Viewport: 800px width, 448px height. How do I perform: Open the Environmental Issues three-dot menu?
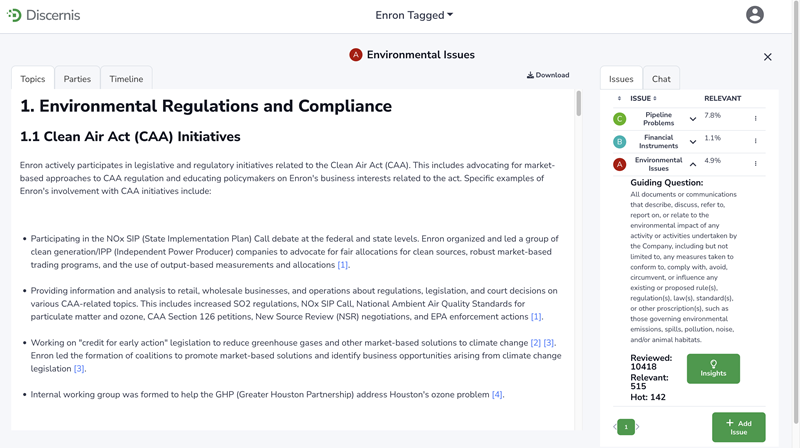coord(755,164)
